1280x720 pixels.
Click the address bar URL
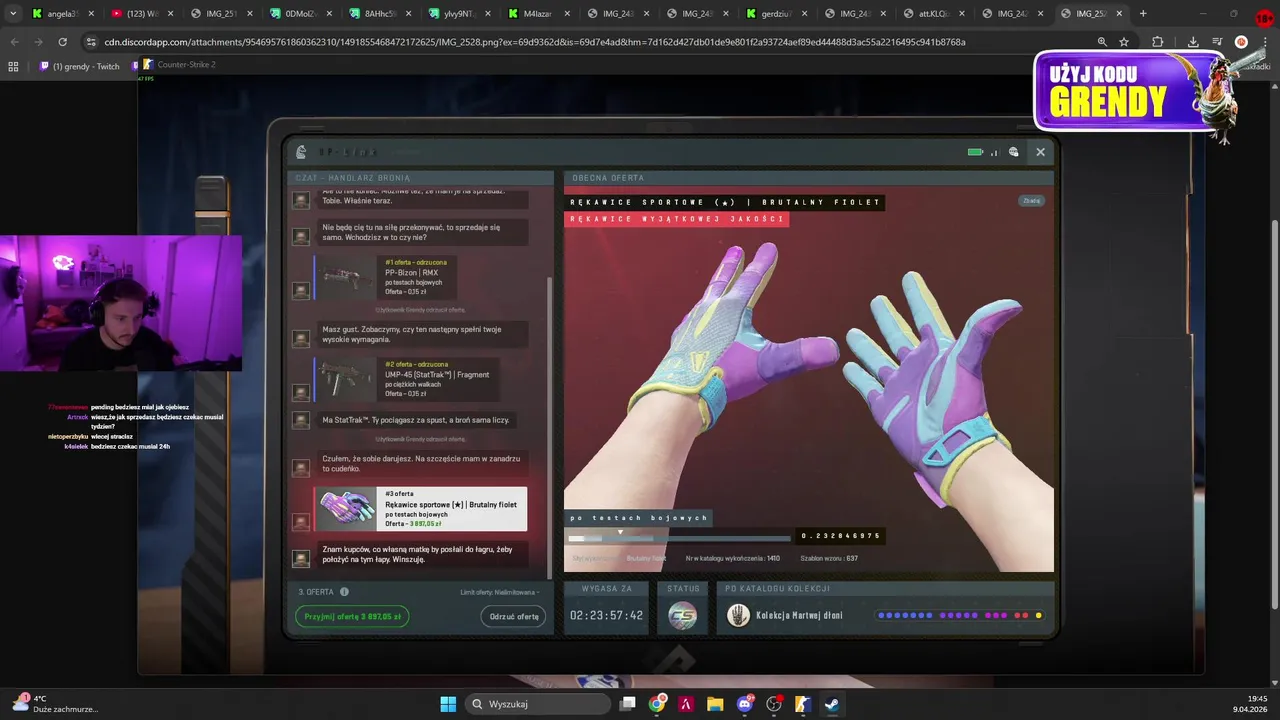[x=535, y=42]
